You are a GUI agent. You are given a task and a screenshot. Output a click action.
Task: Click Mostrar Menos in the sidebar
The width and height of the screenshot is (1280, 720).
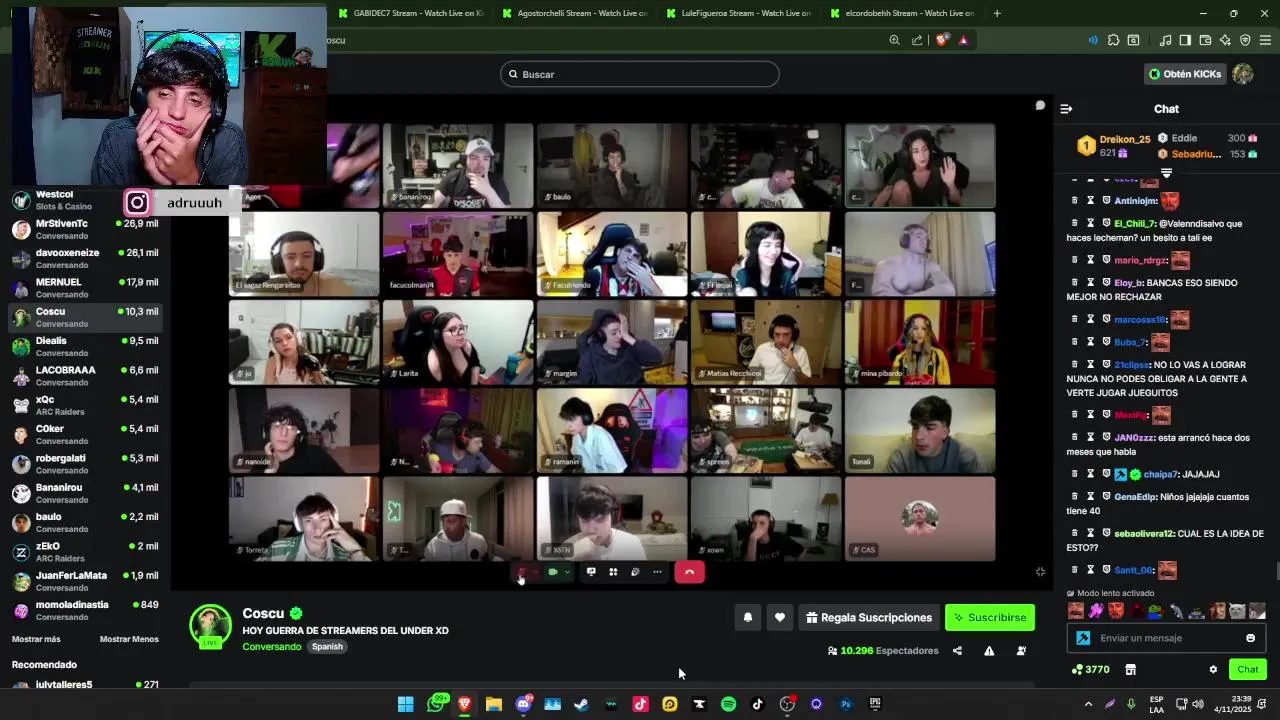click(x=129, y=639)
